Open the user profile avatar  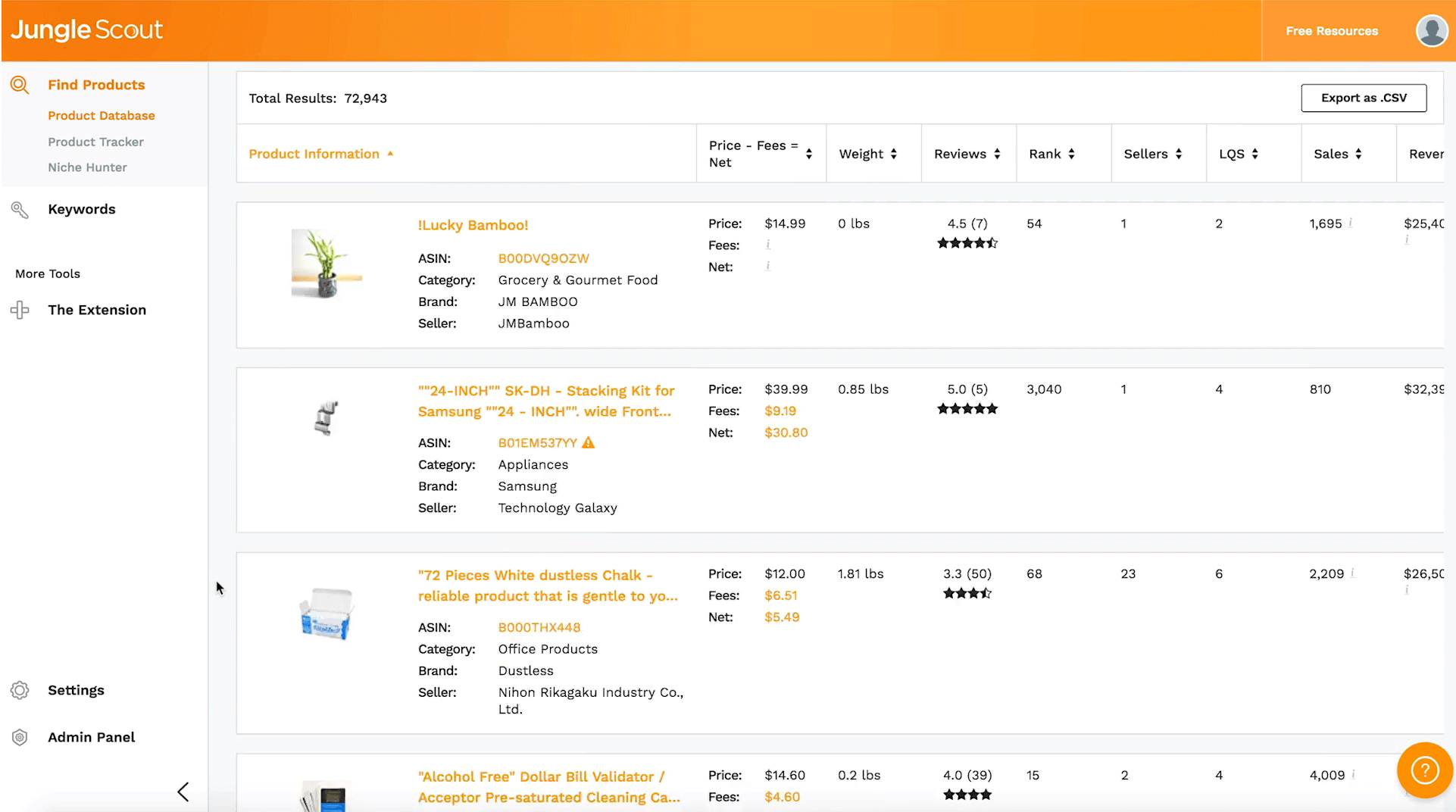[x=1431, y=30]
